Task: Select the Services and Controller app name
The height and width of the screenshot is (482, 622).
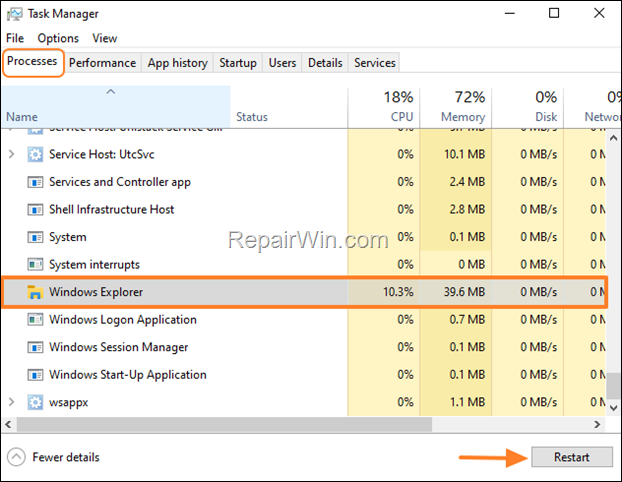Action: [120, 182]
